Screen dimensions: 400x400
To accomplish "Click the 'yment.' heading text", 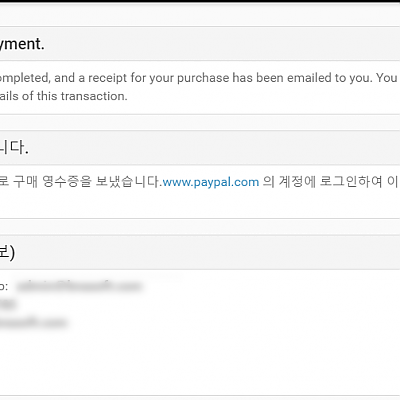I will [22, 44].
